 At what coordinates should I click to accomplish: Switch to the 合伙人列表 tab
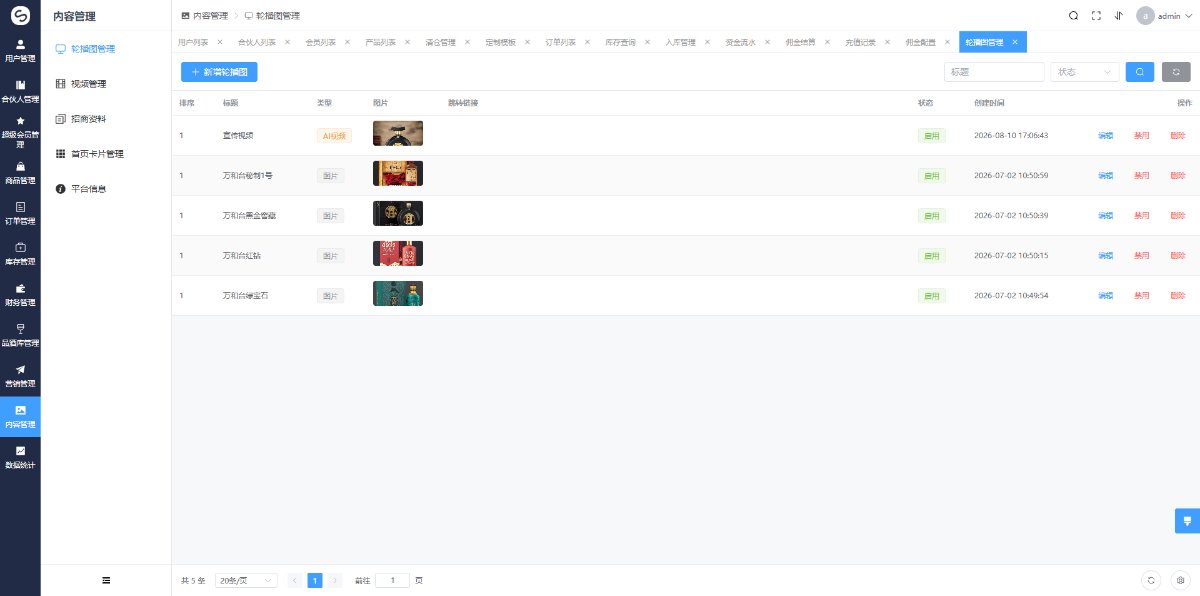click(x=257, y=42)
